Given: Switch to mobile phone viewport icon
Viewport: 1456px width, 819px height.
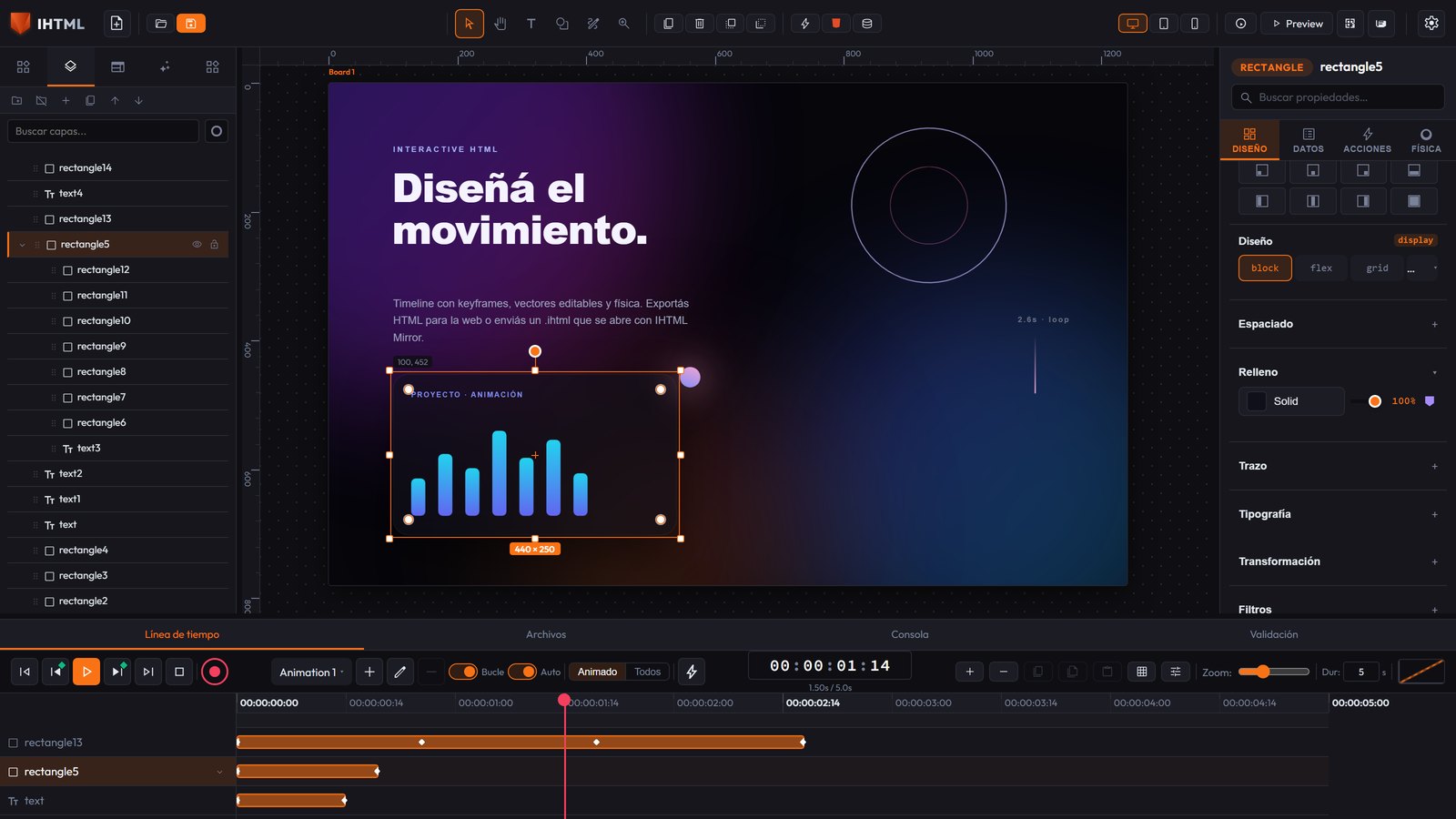Looking at the screenshot, I should [1195, 24].
